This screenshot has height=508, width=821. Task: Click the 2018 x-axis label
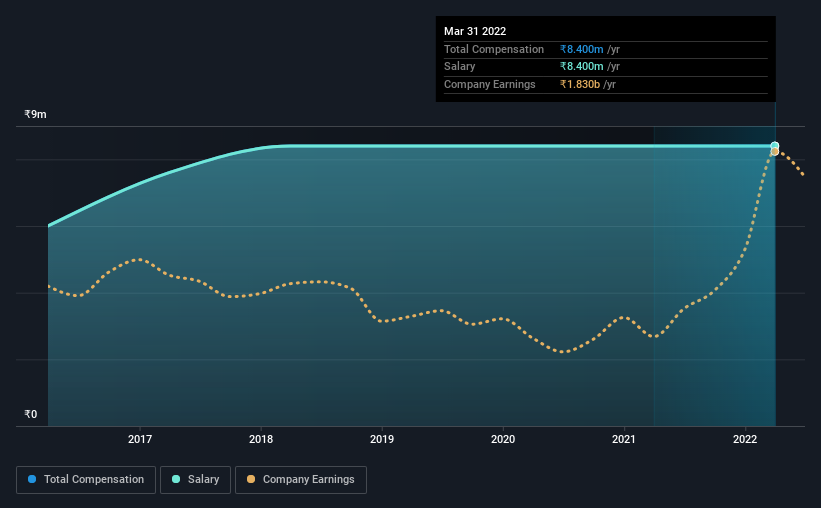tap(261, 439)
